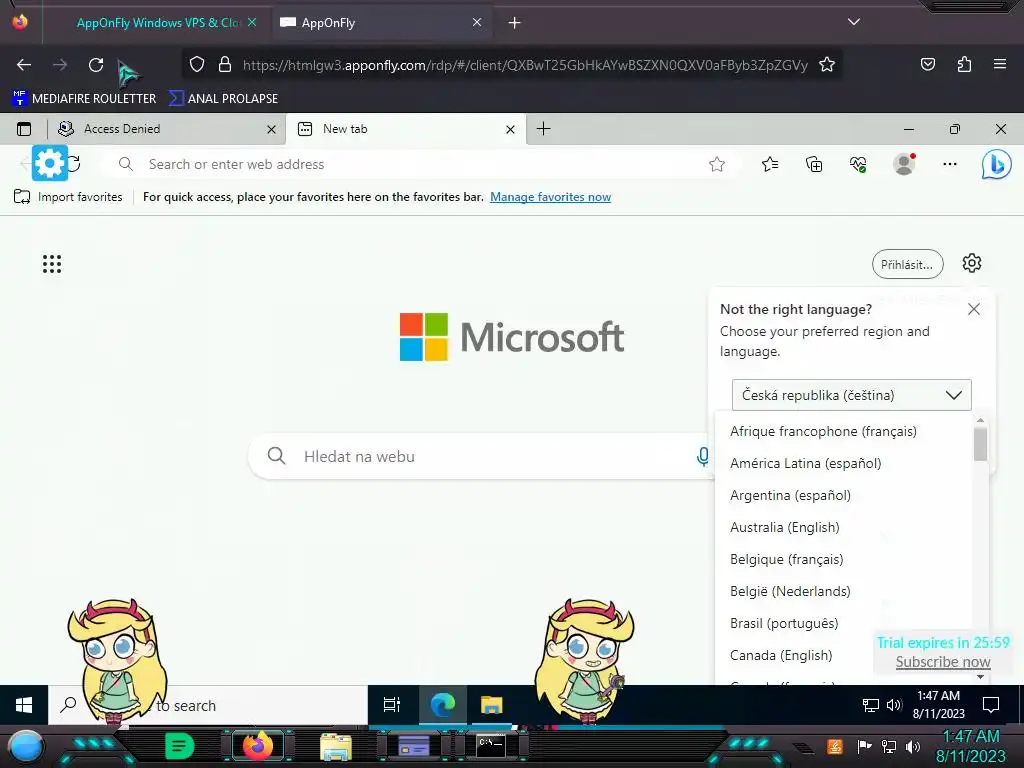The height and width of the screenshot is (768, 1024).
Task: Open Edge Favorites list icon
Action: pyautogui.click(x=770, y=165)
